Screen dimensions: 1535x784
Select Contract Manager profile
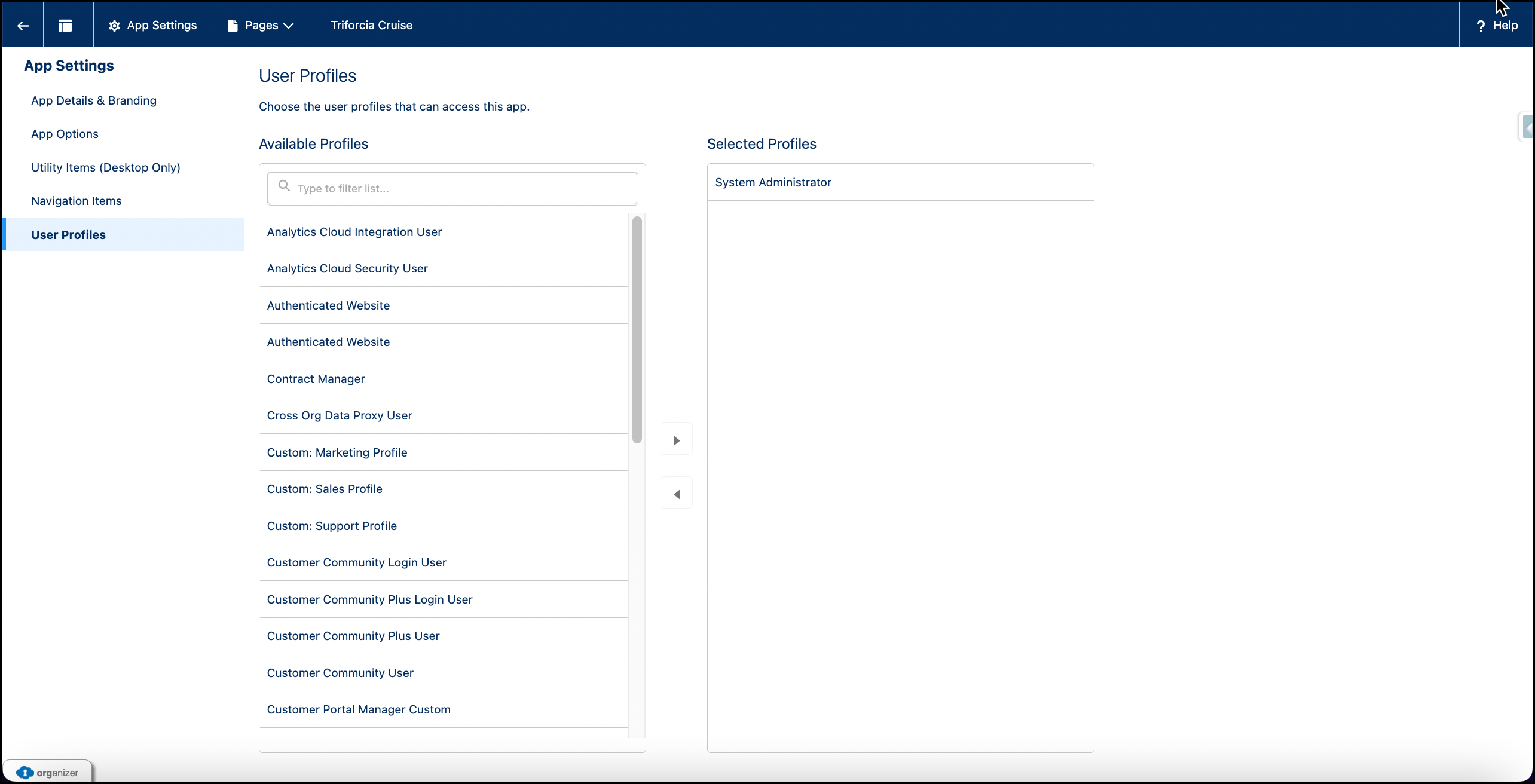tap(444, 379)
